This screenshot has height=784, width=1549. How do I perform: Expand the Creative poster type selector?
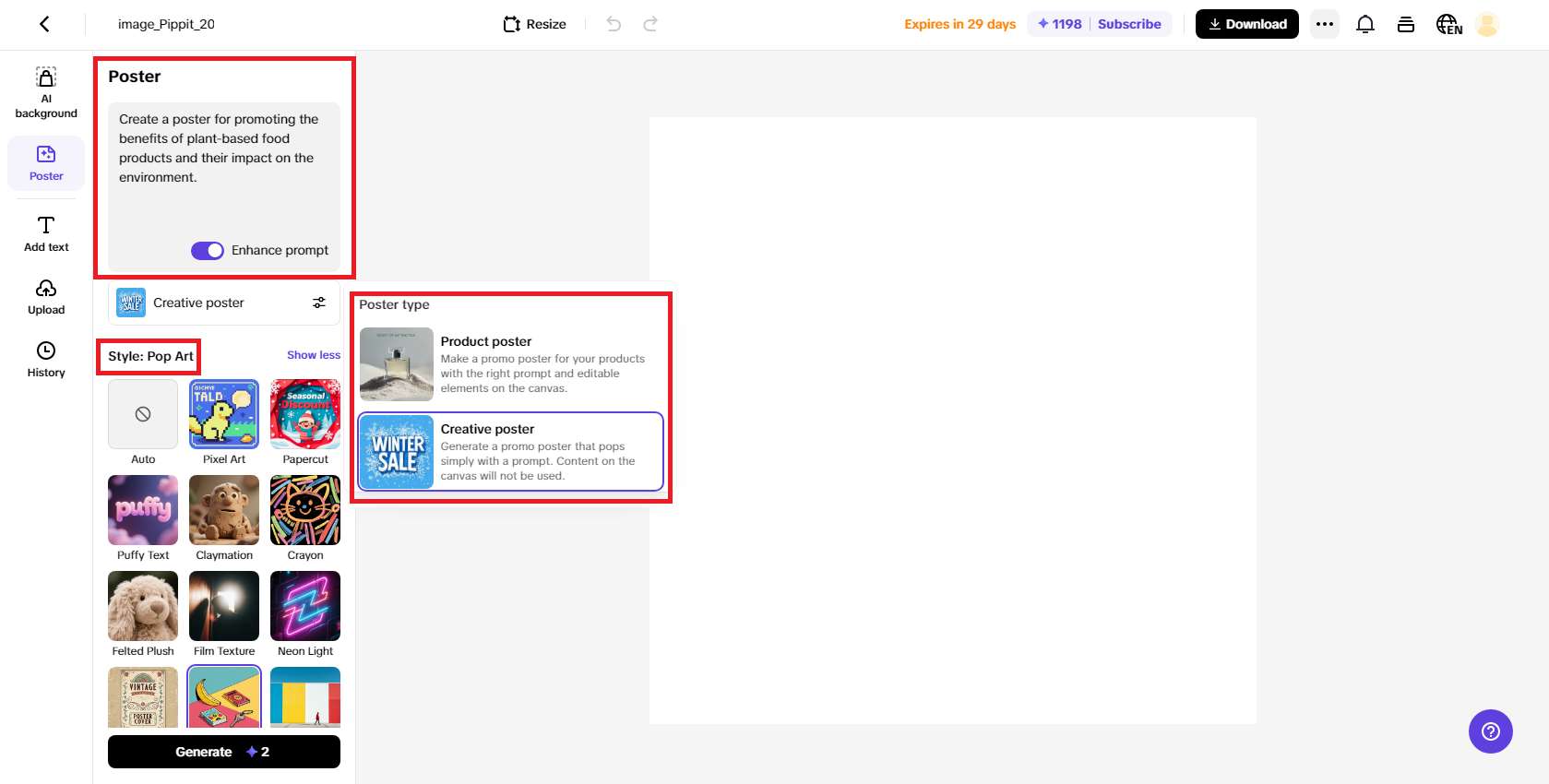point(224,303)
